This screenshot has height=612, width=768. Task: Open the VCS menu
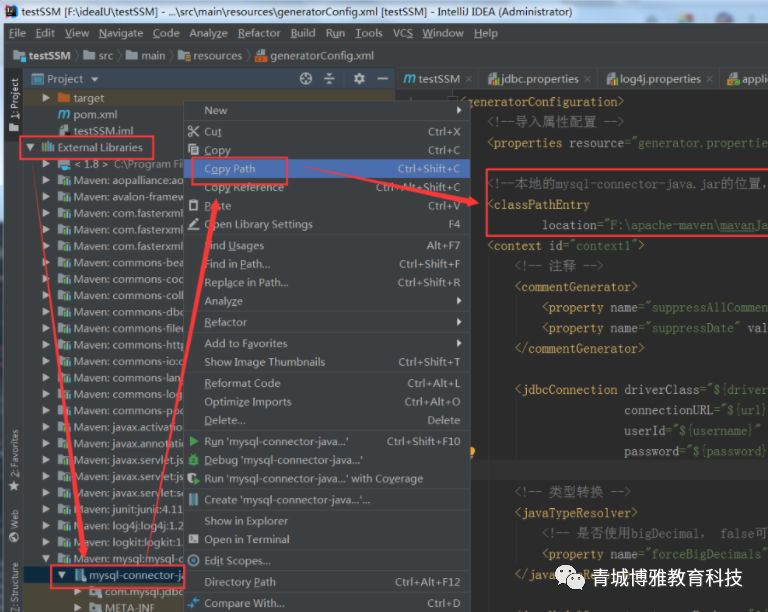(403, 33)
